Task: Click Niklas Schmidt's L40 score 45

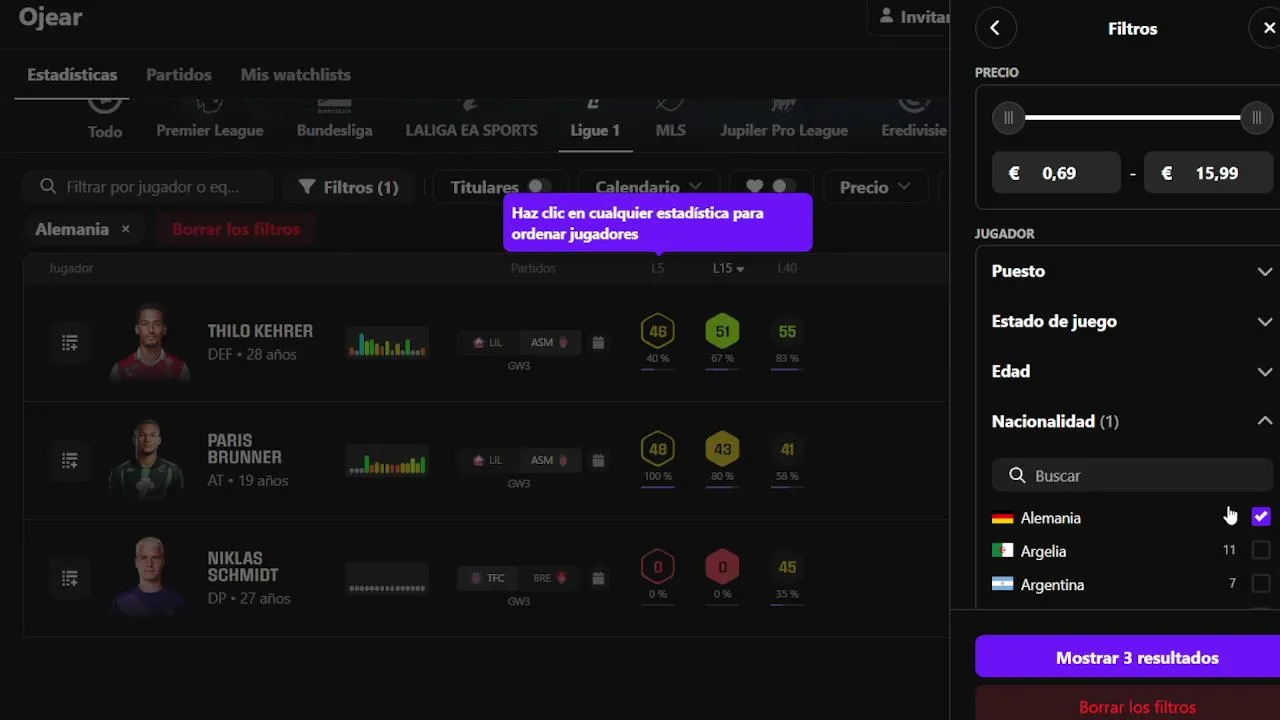Action: tap(787, 567)
